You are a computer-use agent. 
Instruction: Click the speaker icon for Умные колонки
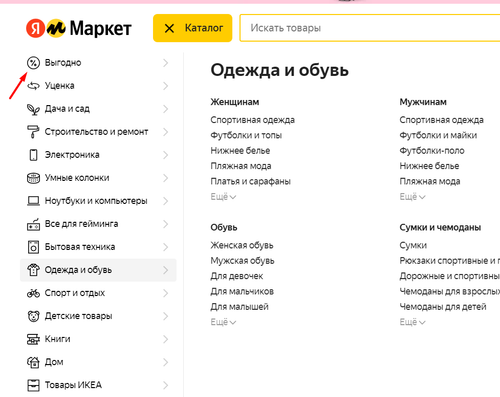coord(33,178)
